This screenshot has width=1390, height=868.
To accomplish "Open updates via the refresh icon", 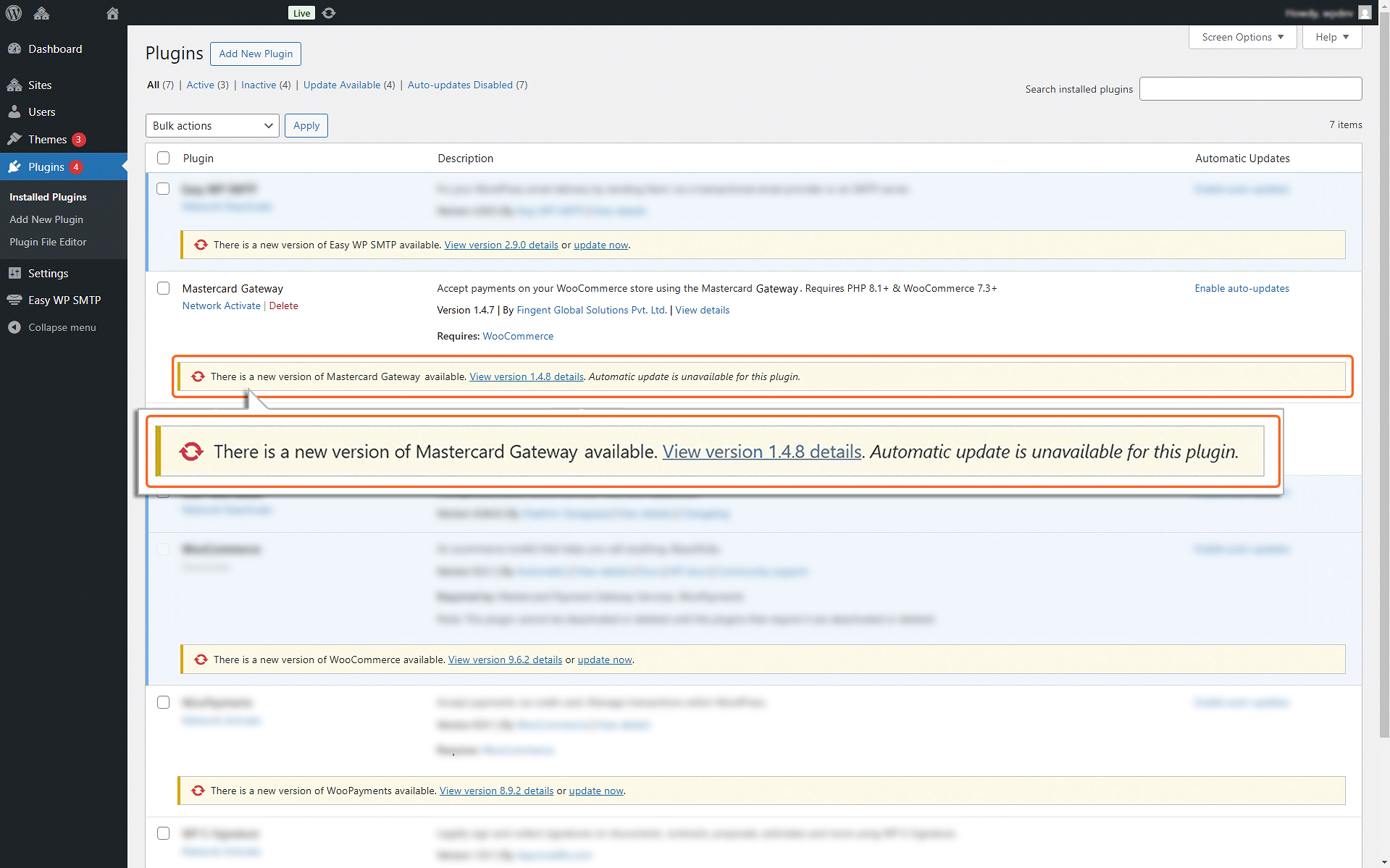I will point(329,13).
